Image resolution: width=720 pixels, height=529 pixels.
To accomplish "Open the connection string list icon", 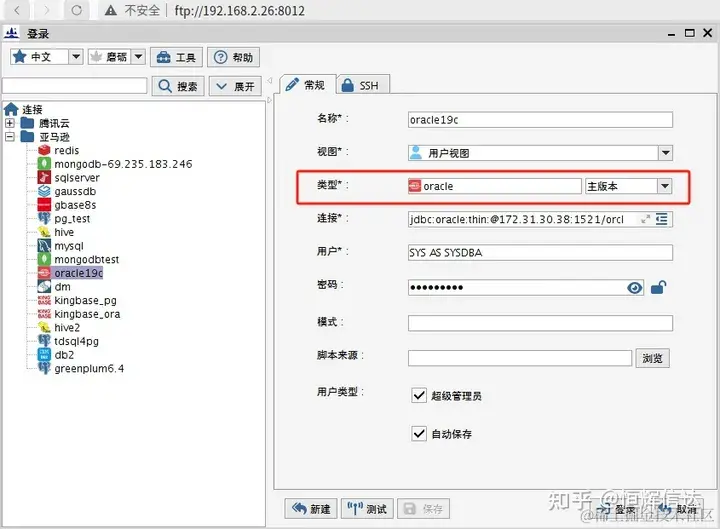I will tap(661, 219).
